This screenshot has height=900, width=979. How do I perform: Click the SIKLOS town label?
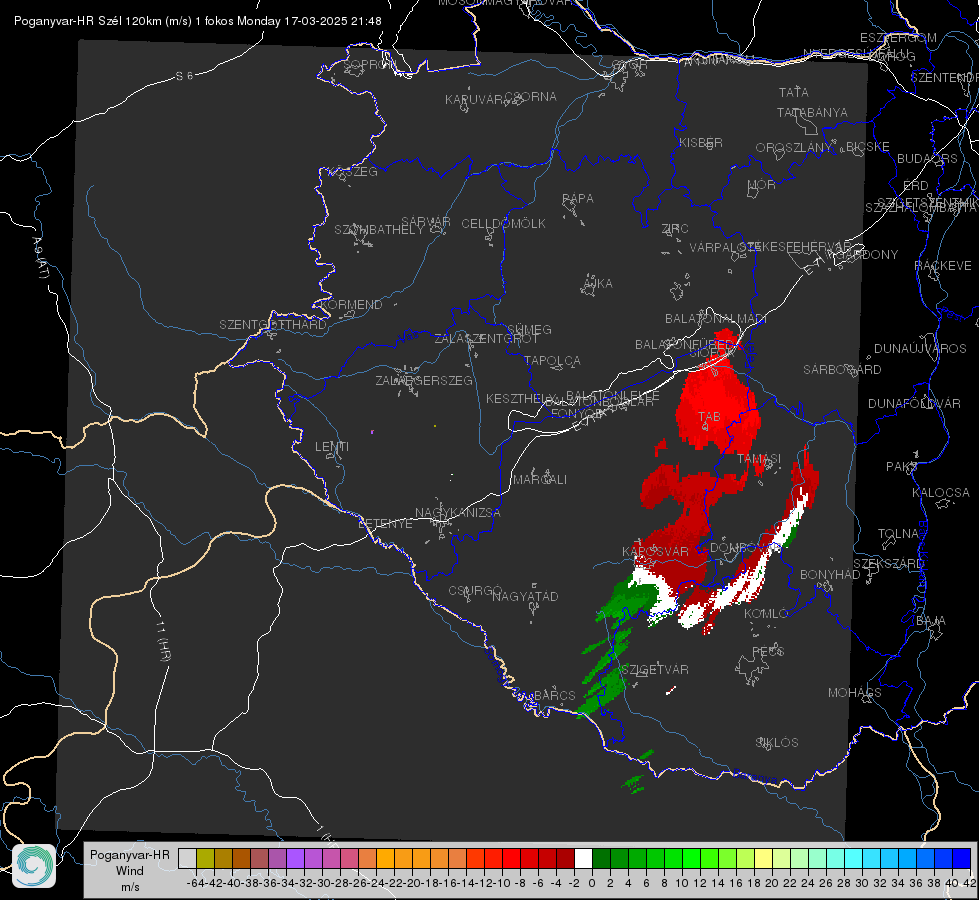777,743
